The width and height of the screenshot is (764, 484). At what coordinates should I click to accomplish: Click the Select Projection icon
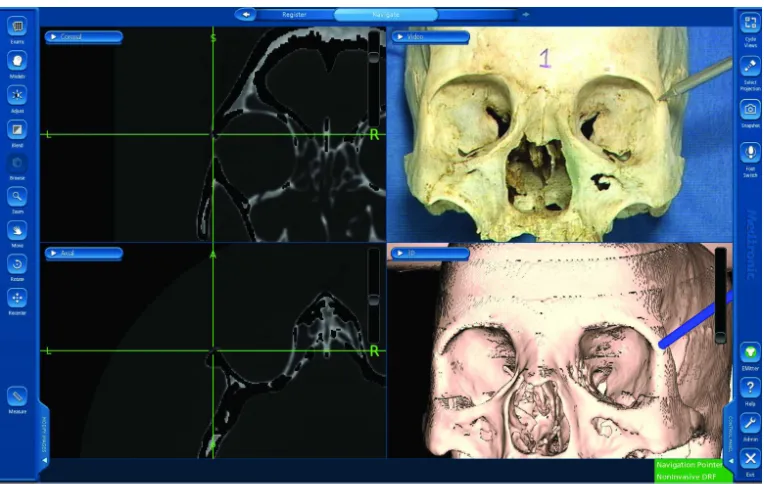point(750,66)
